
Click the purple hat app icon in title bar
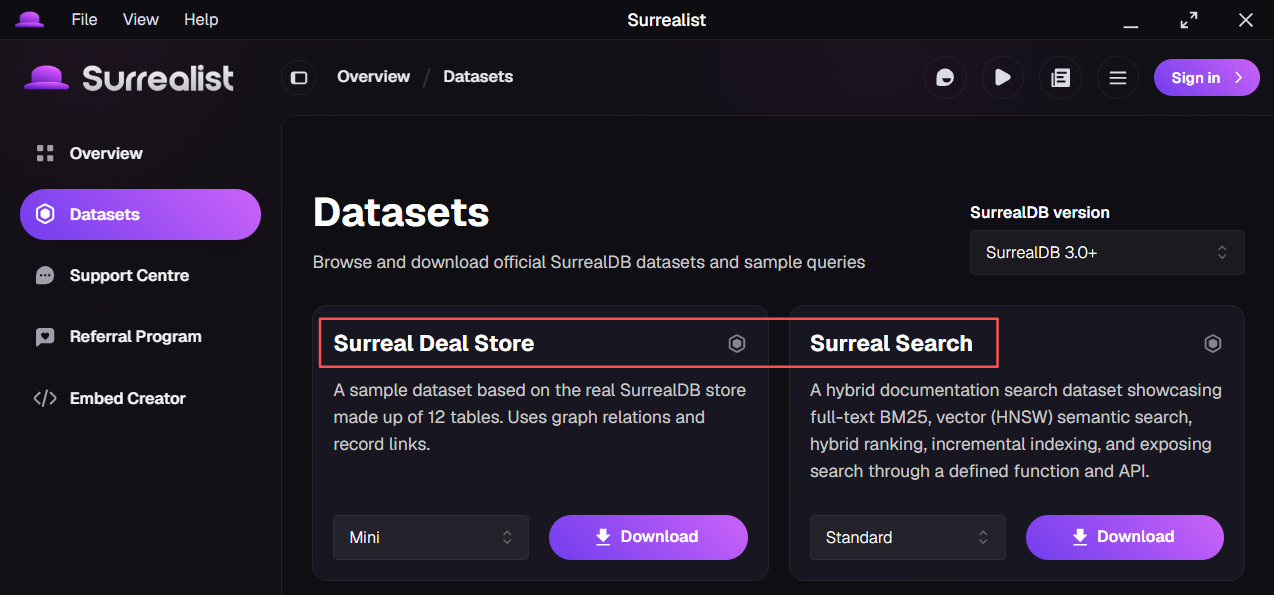pyautogui.click(x=30, y=20)
